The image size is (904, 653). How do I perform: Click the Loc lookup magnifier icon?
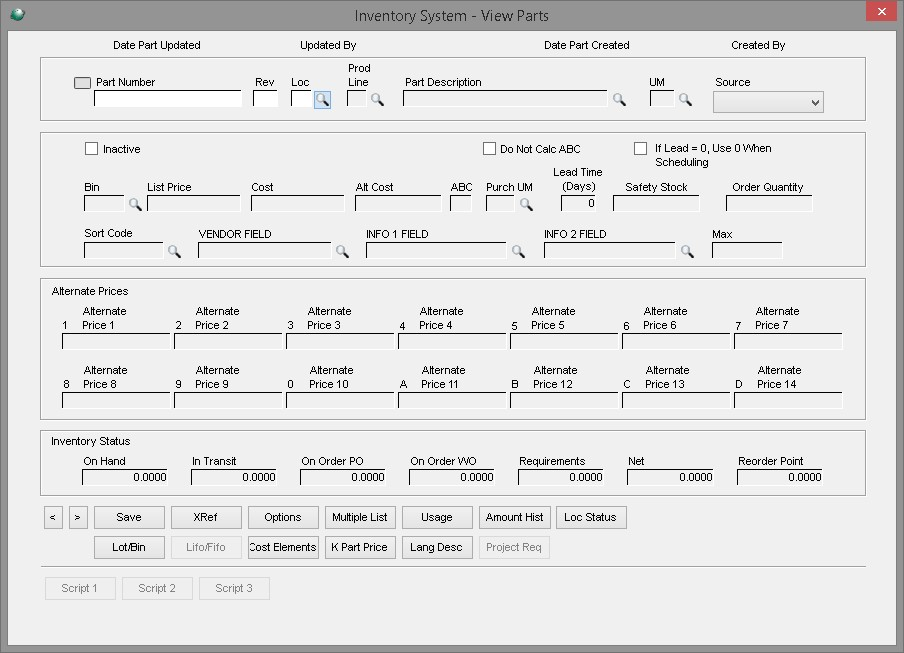[x=322, y=100]
